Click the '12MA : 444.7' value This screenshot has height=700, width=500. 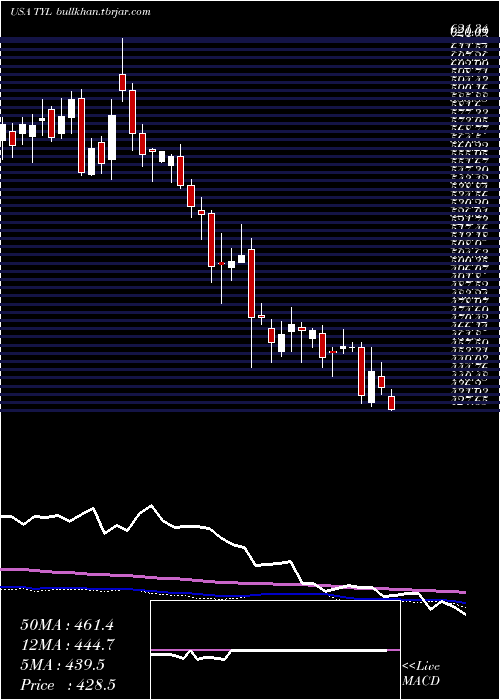(x=67, y=645)
